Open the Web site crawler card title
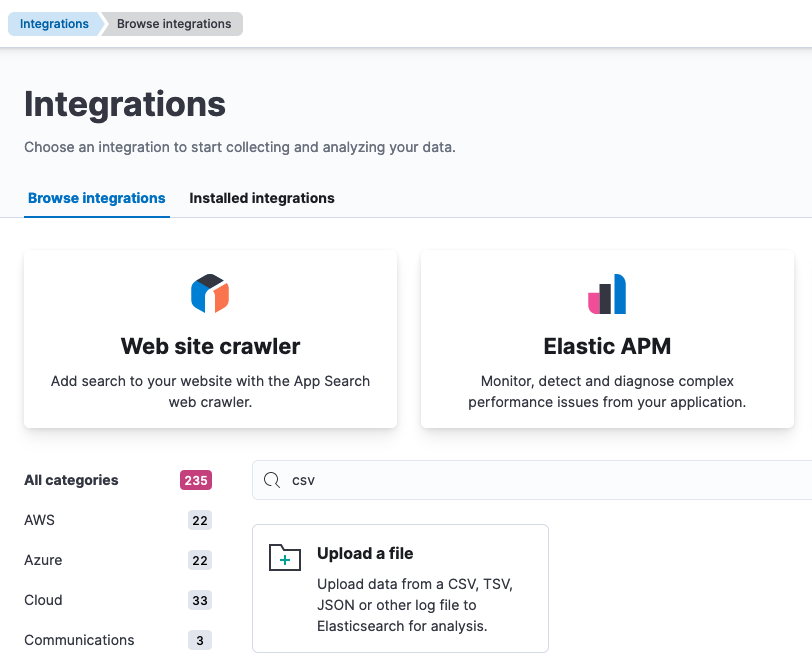 210,346
